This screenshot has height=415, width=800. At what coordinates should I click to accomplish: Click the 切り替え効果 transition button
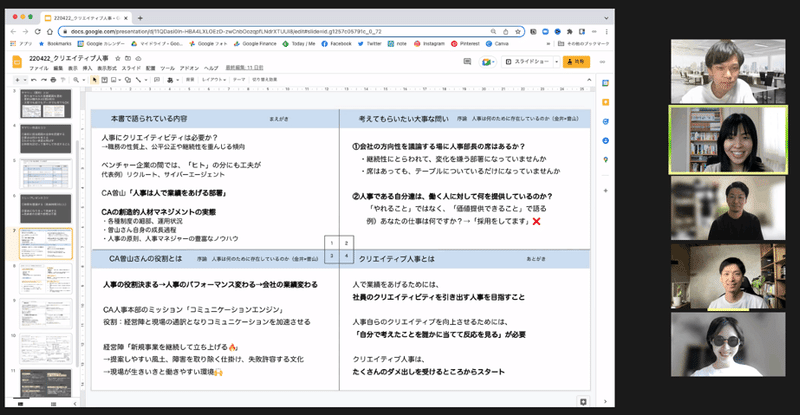point(264,80)
